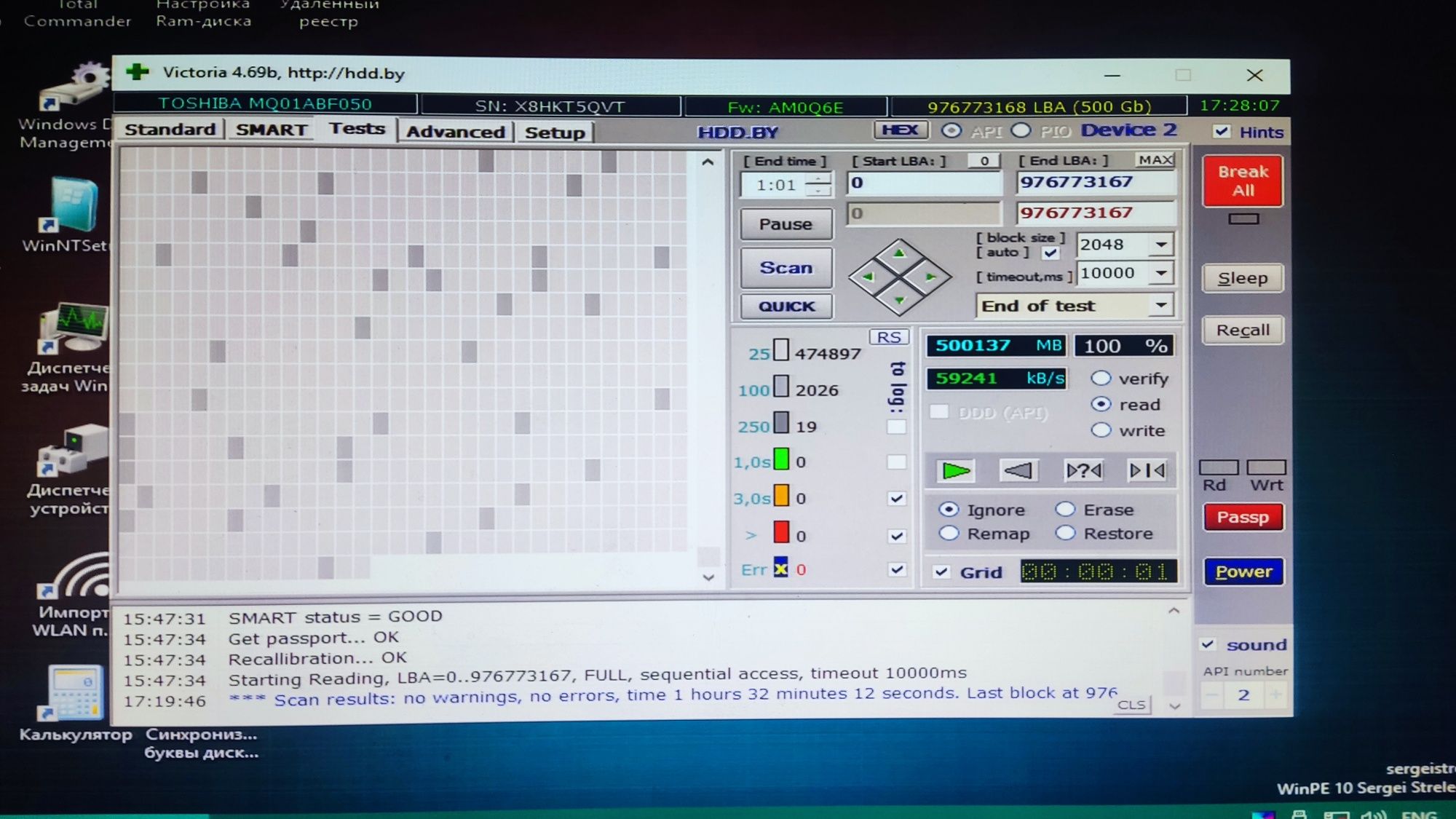The width and height of the screenshot is (1456, 819).
Task: Click the End LBA 976773167 input field
Action: coord(1096,182)
